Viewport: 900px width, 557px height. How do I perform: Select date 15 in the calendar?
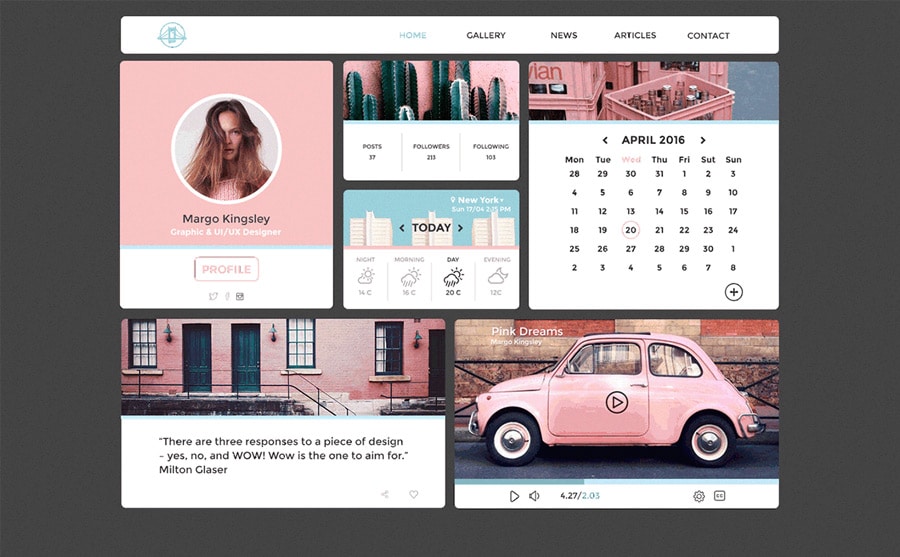(684, 211)
